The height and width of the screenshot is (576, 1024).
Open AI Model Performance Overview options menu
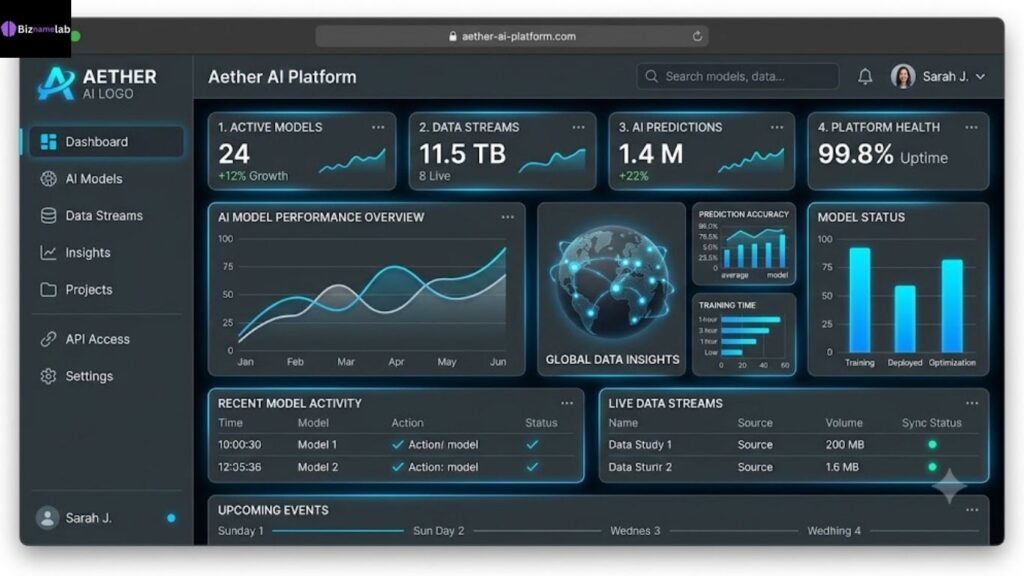point(508,217)
